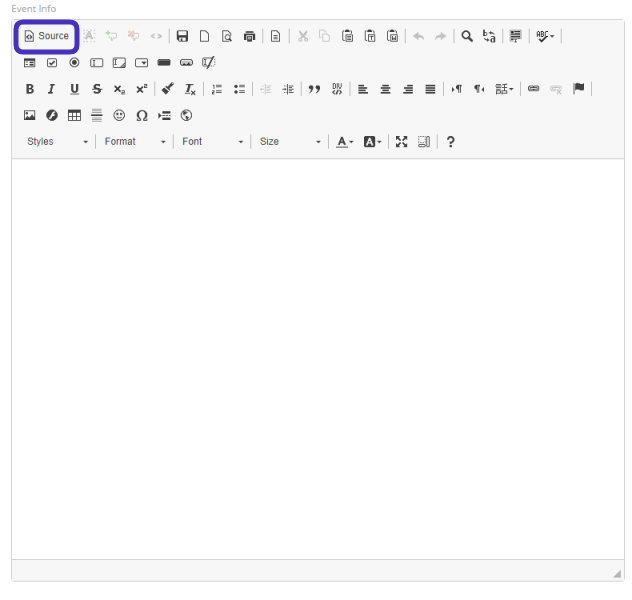This screenshot has height=600, width=632.
Task: Align text left
Action: [x=363, y=89]
